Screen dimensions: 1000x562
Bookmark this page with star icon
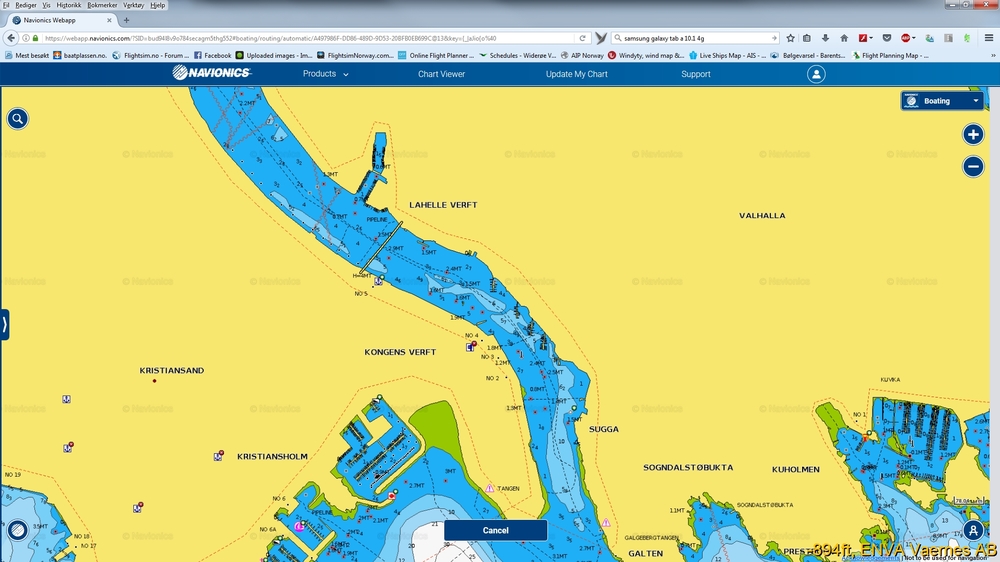[790, 38]
